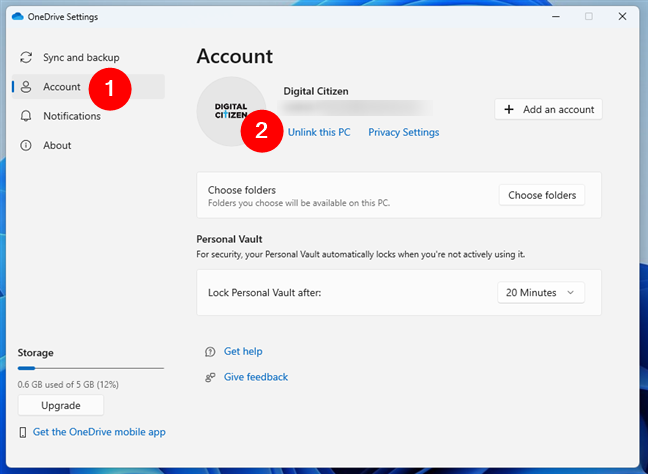
Task: Go to the Notifications section
Action: (88, 116)
